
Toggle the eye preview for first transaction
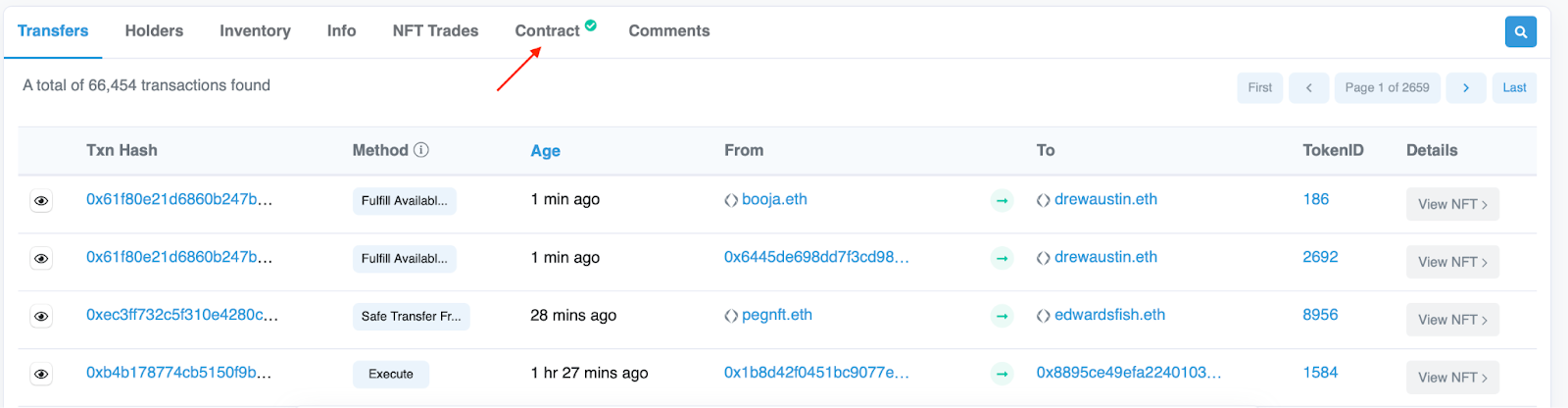pos(41,201)
